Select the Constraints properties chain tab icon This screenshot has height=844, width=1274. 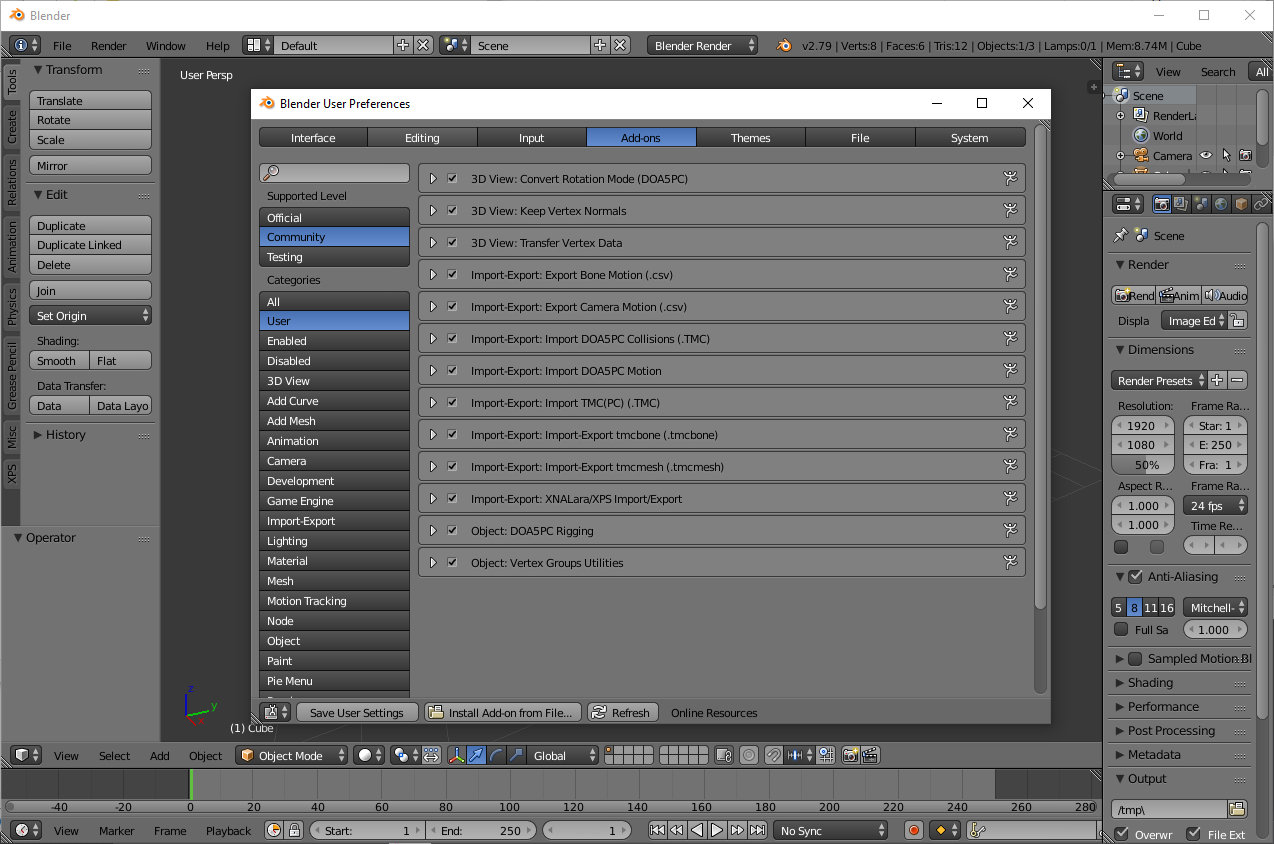pos(1260,204)
